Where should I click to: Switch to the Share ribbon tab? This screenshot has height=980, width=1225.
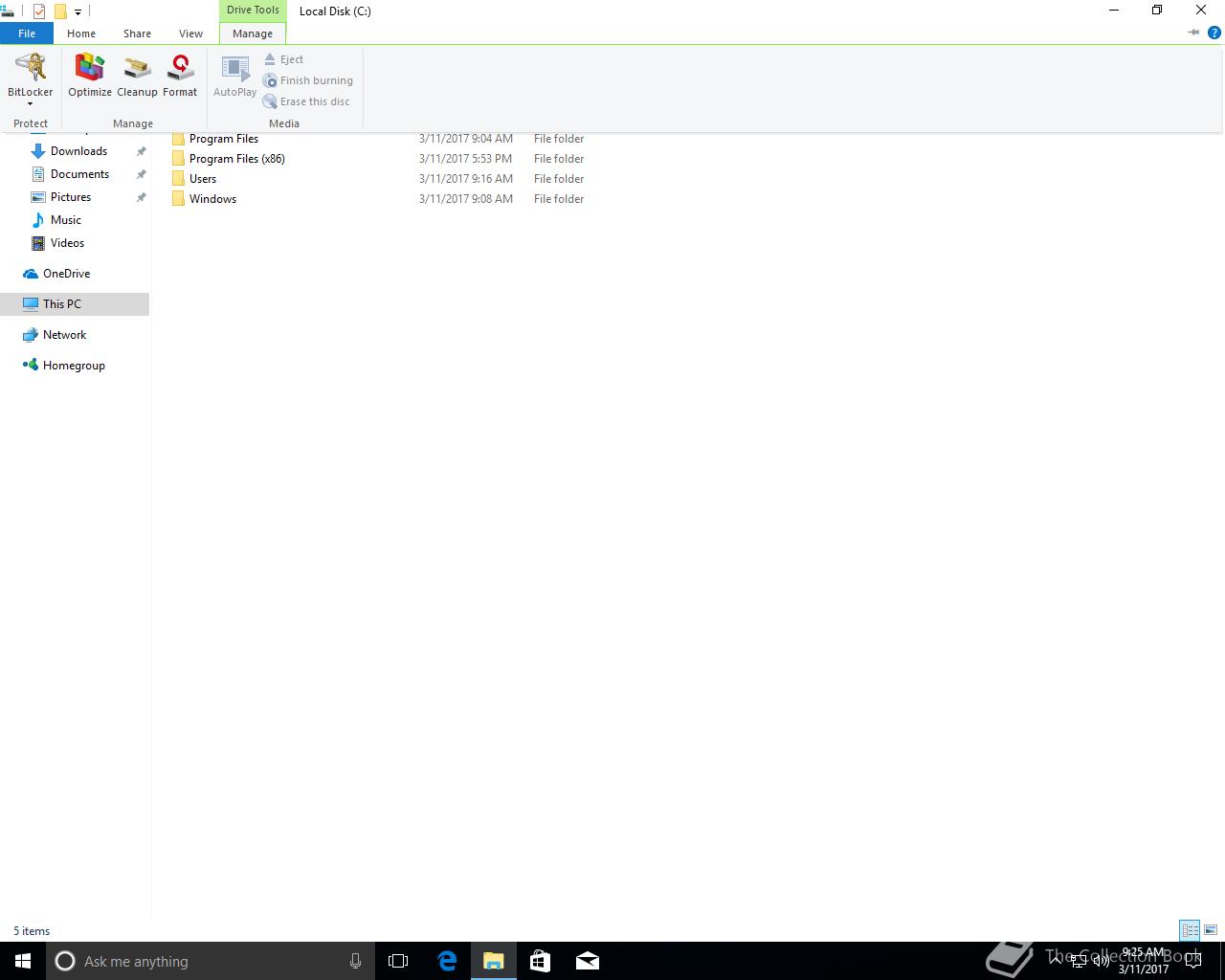137,33
